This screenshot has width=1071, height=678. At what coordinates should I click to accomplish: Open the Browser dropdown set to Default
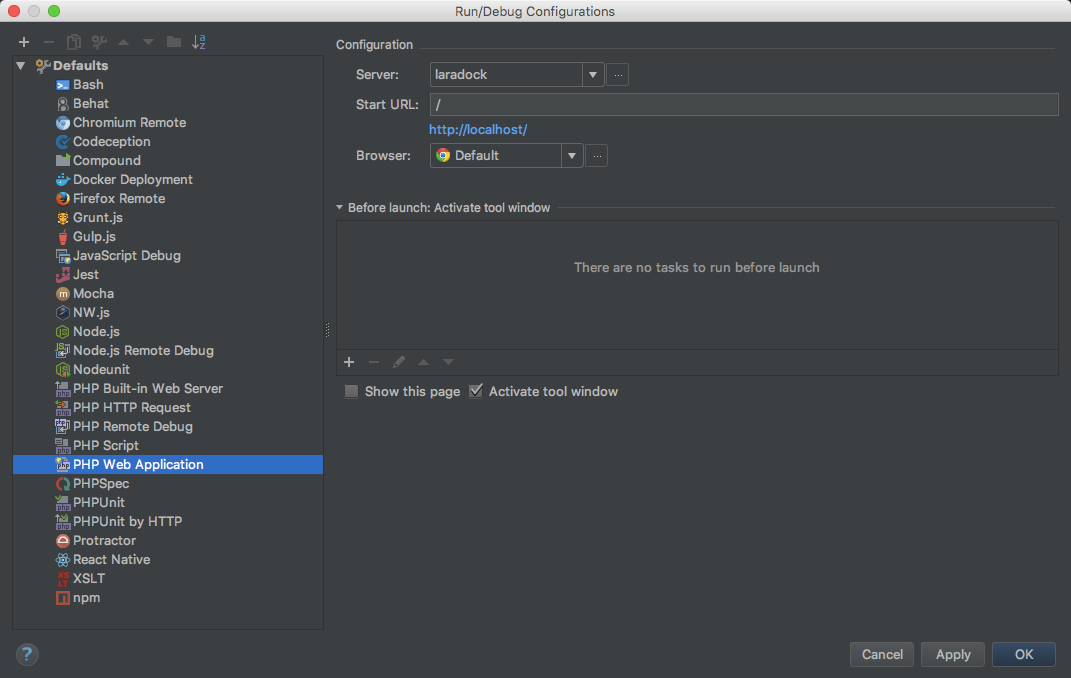click(x=572, y=156)
